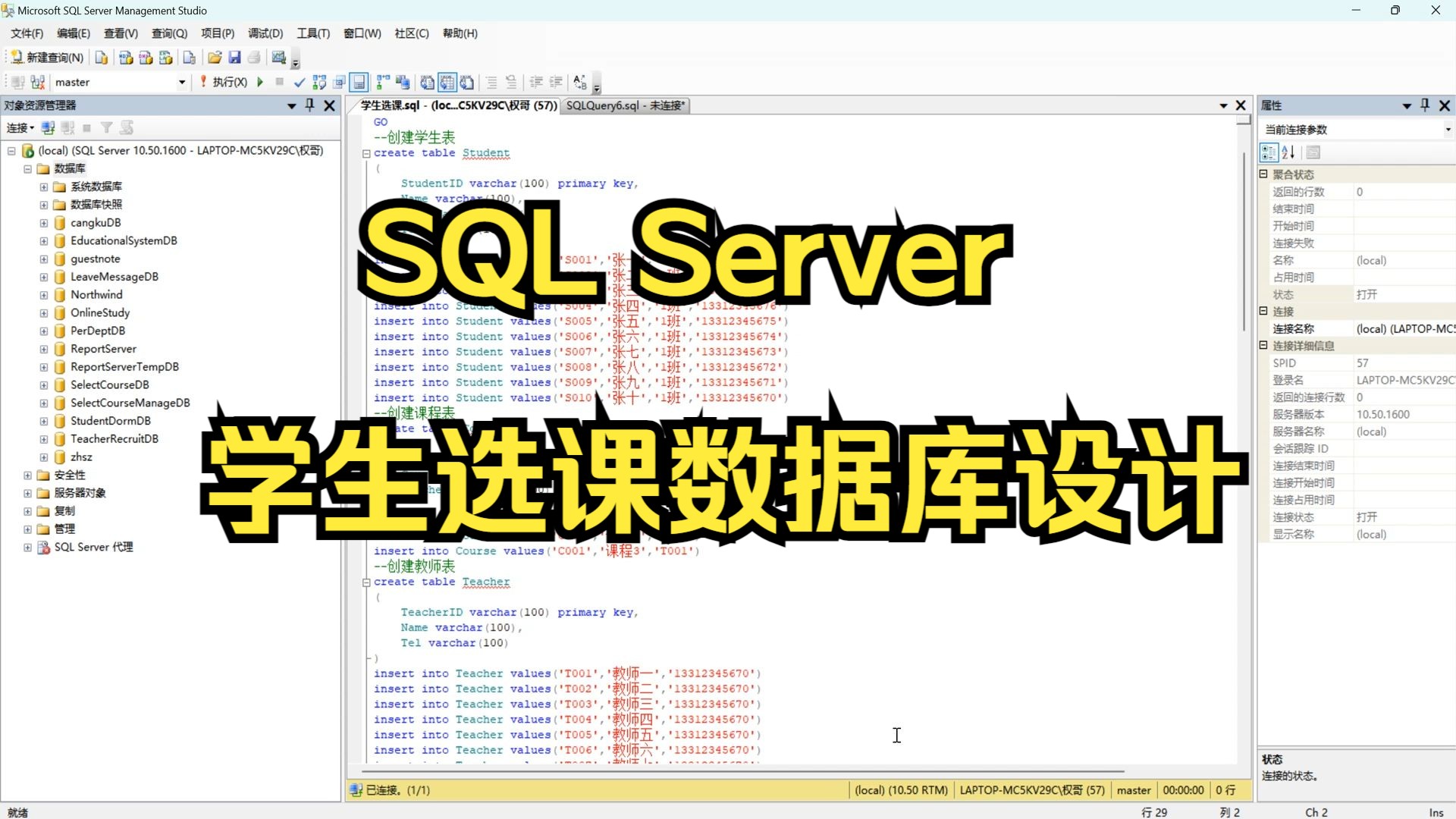This screenshot has width=1456, height=819.
Task: Open an Analysis Services XMLA query icon
Action: click(165, 58)
